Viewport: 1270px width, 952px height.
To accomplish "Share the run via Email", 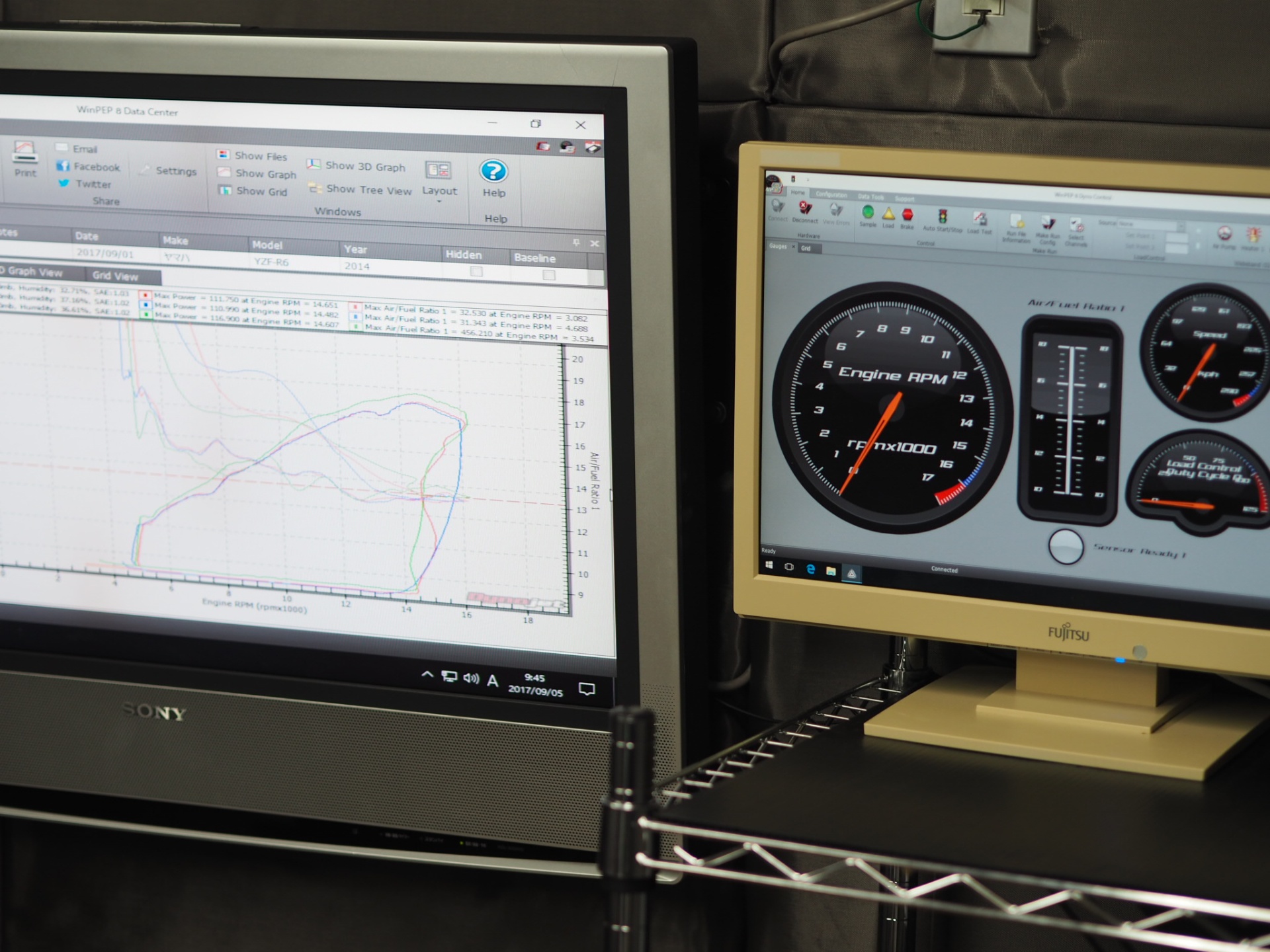I will (77, 149).
